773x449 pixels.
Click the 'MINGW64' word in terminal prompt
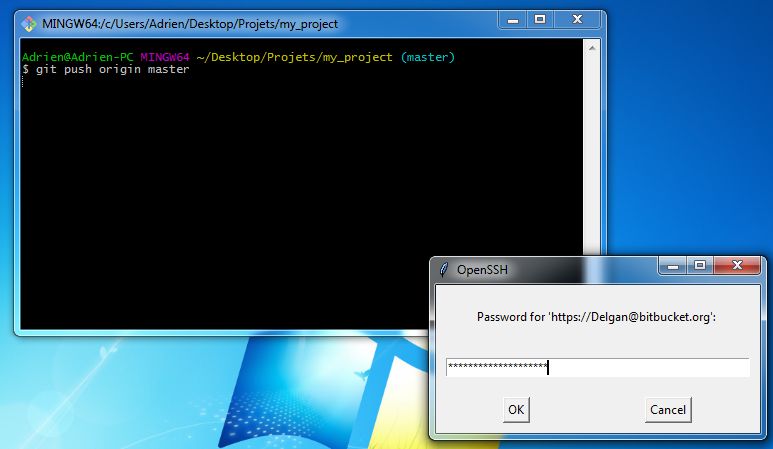pos(165,57)
